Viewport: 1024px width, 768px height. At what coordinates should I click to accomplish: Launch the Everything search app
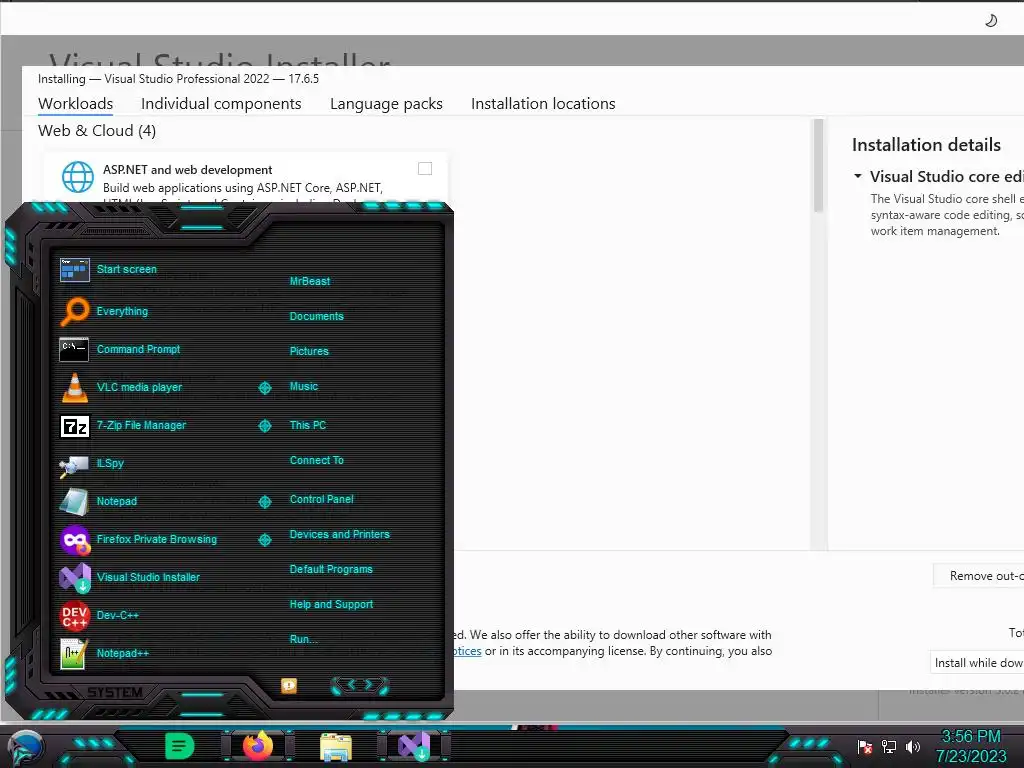coord(104,312)
